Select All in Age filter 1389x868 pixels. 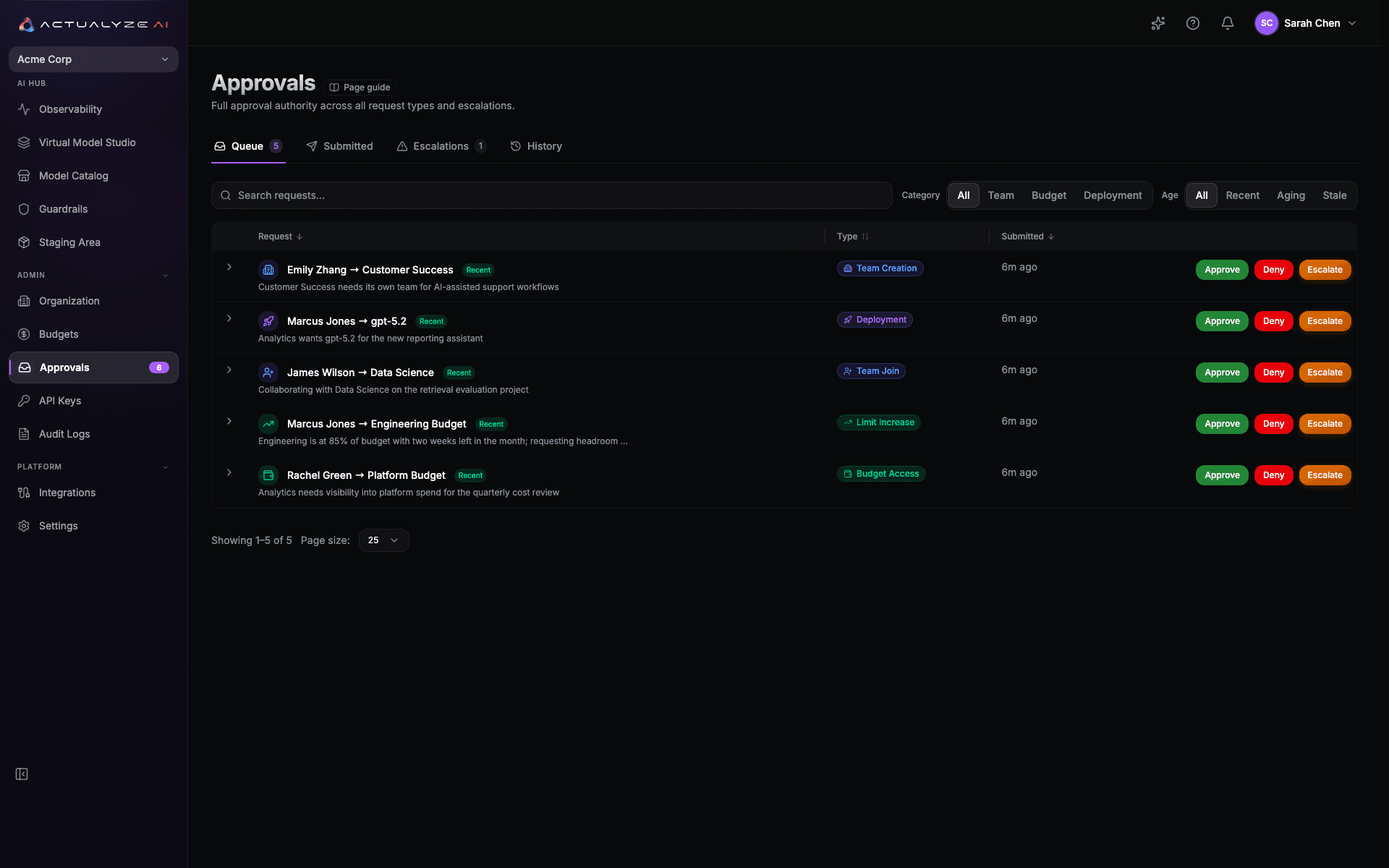1202,195
